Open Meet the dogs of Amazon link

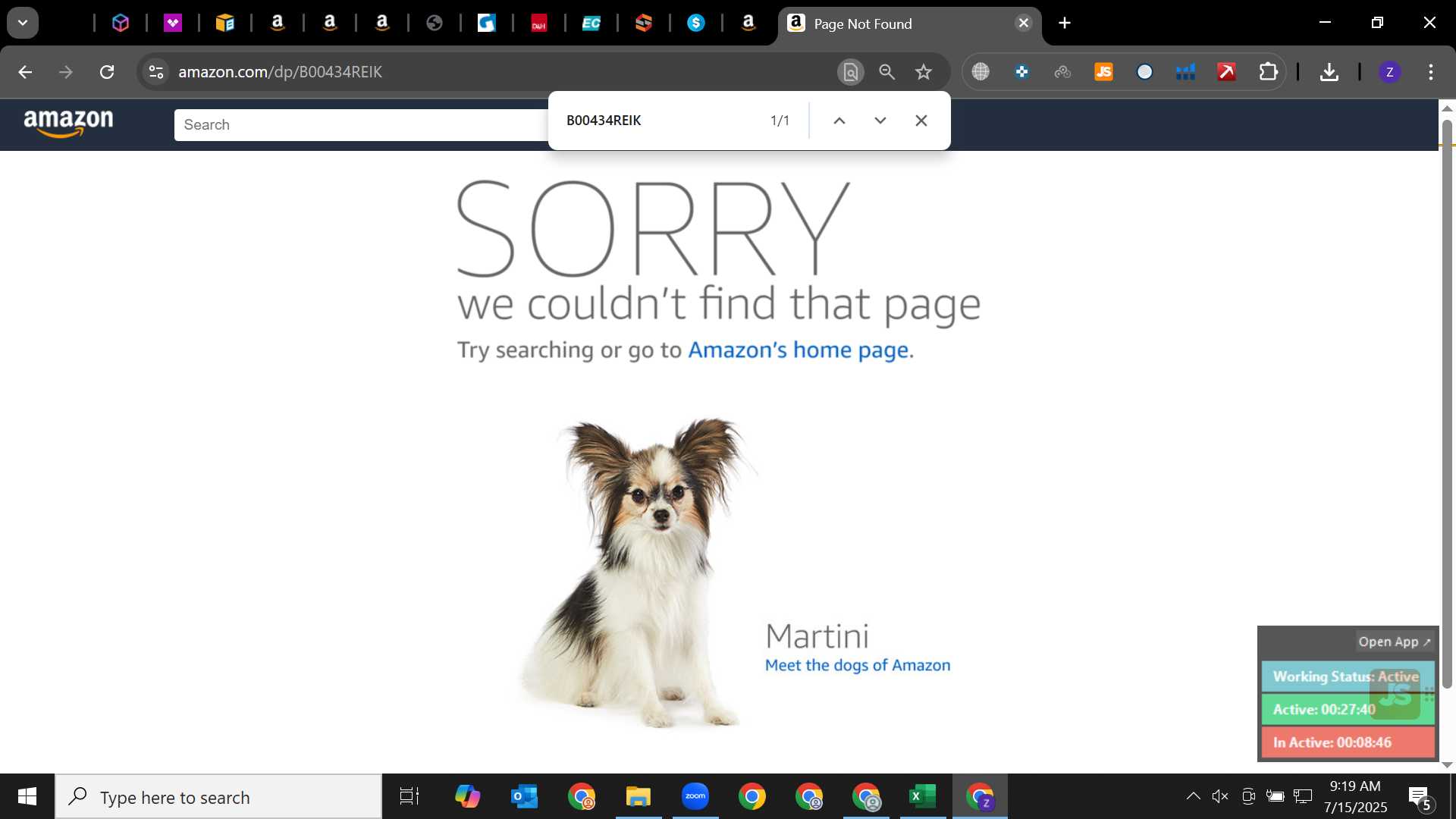click(x=858, y=665)
